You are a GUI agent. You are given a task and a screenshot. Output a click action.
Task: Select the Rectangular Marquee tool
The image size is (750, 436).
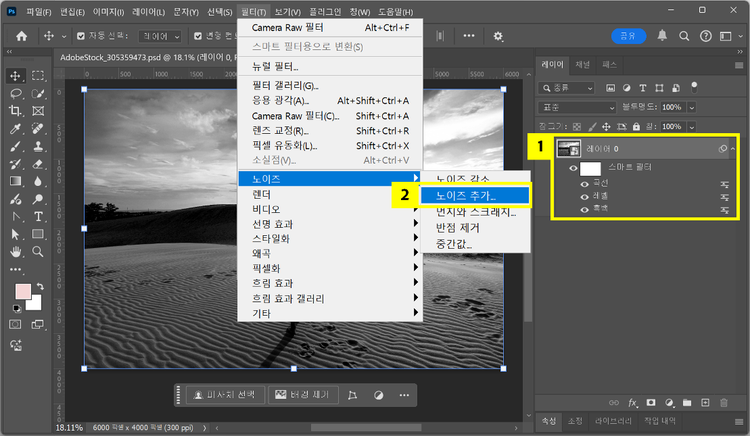click(38, 76)
